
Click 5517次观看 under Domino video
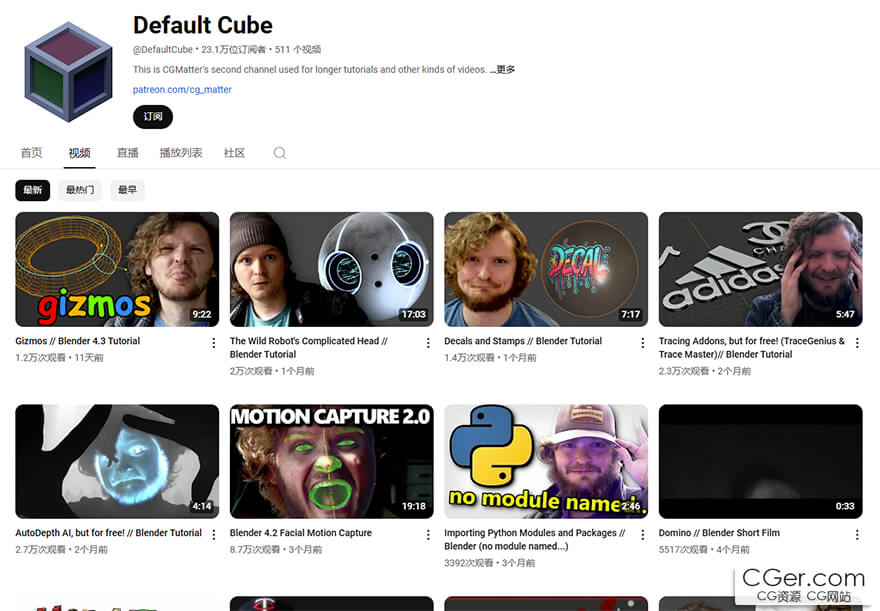(683, 549)
